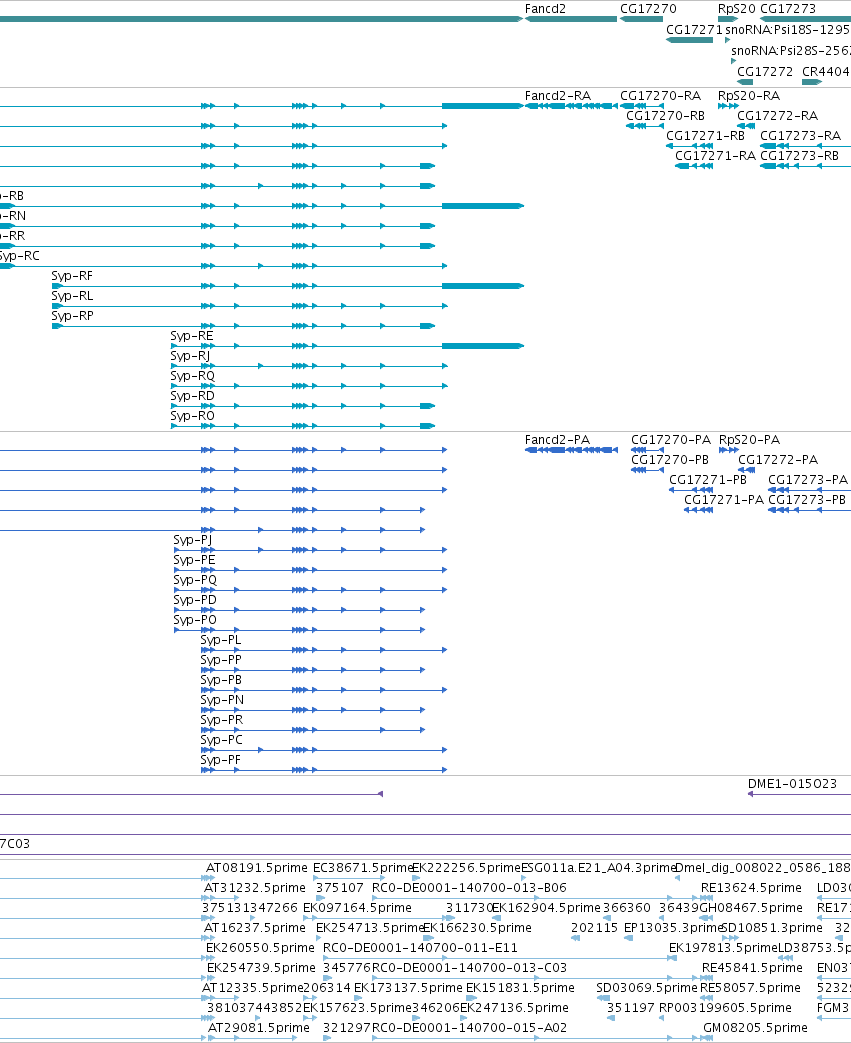Select the SD03069.5prime EST label
Viewport: 851px width, 1043px height.
pyautogui.click(x=647, y=988)
